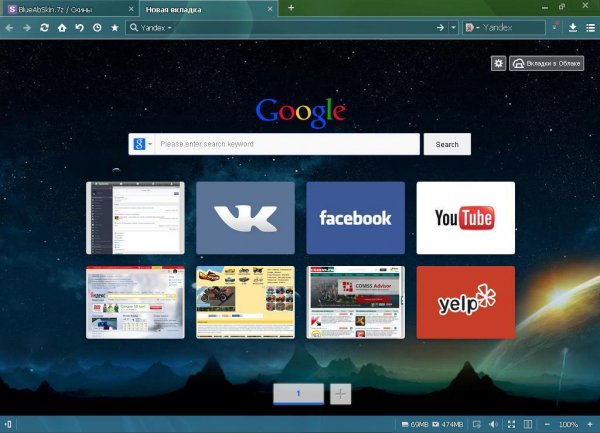Click the zoom in plus in the status bar
Image resolution: width=600 pixels, height=433 pixels.
(590, 424)
